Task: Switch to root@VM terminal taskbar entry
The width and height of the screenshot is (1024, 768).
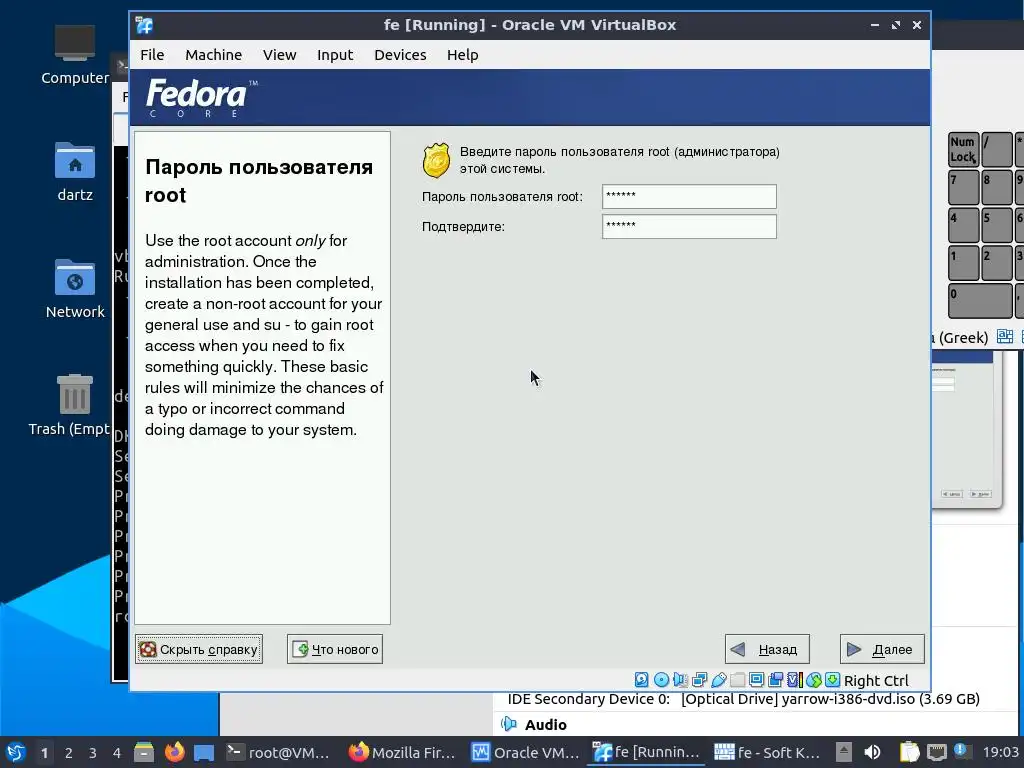Action: click(280, 752)
